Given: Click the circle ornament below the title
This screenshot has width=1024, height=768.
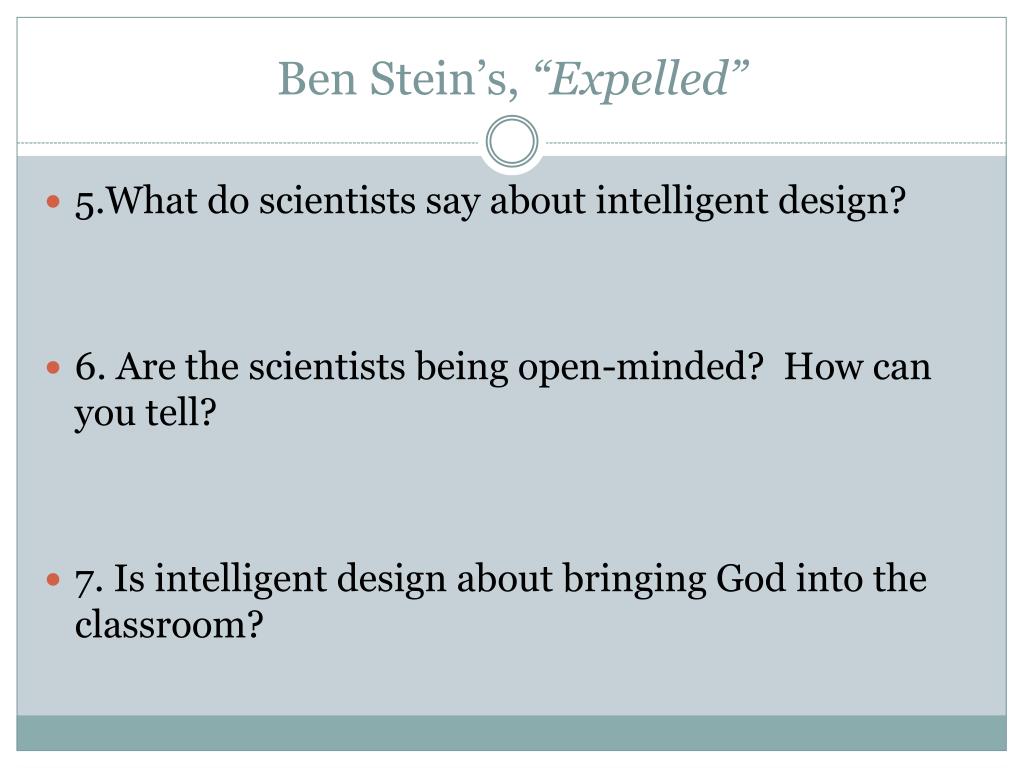Looking at the screenshot, I should point(512,142).
